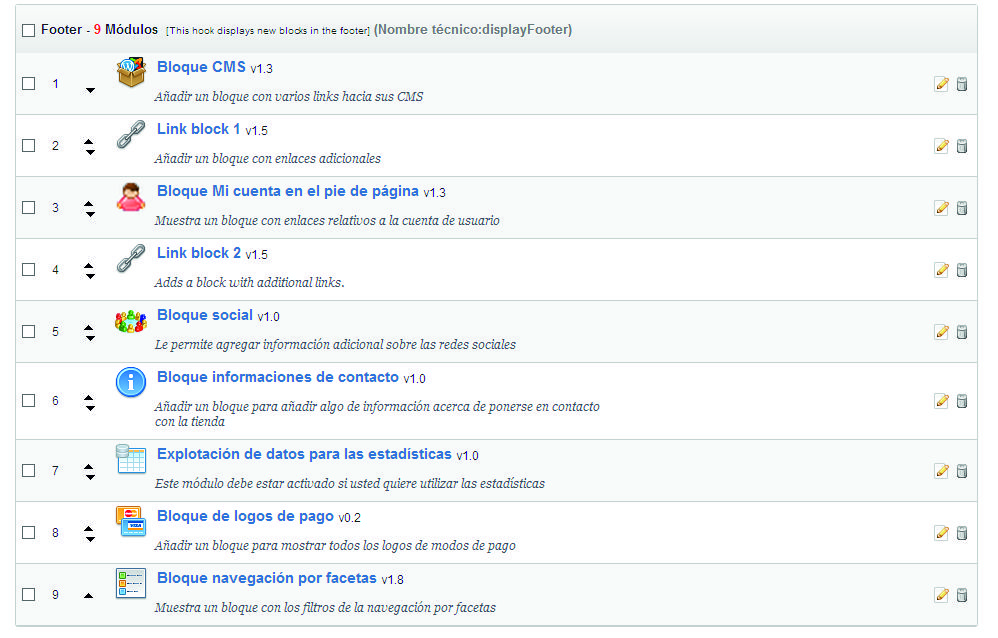Image resolution: width=998 pixels, height=638 pixels.
Task: Check Bloque navegación por facetas checkbox
Action: [29, 595]
